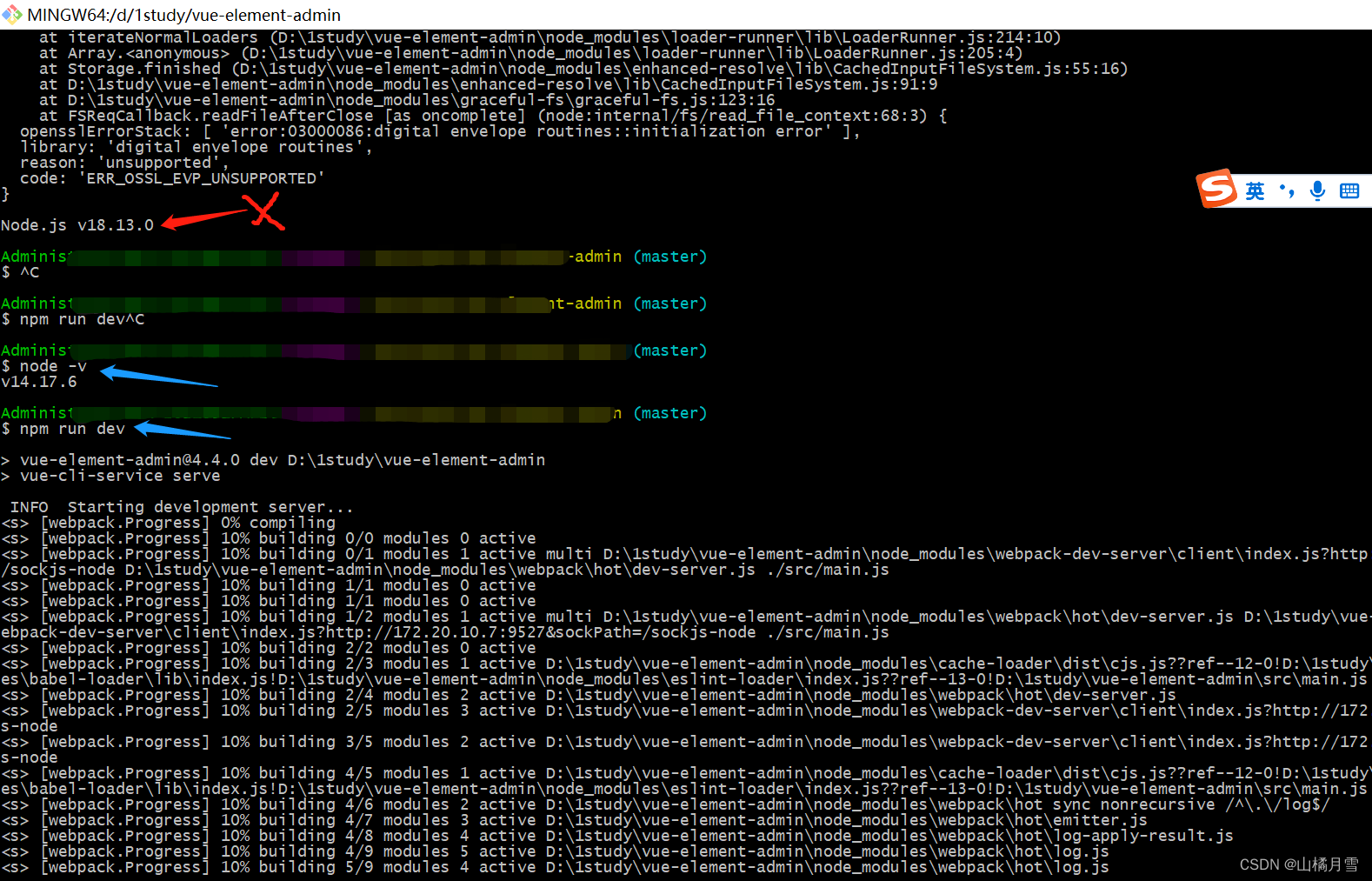Click the line 'vue-element-admin@4.4.0 dev'
The height and width of the screenshot is (881, 1372).
tap(273, 460)
